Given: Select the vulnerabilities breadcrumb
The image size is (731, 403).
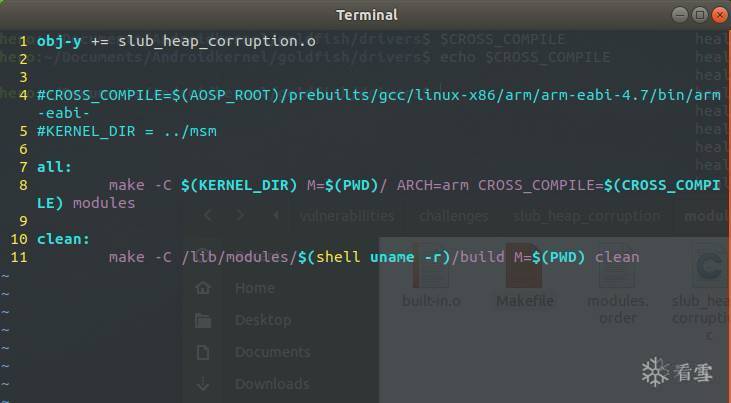Looking at the screenshot, I should point(347,216).
